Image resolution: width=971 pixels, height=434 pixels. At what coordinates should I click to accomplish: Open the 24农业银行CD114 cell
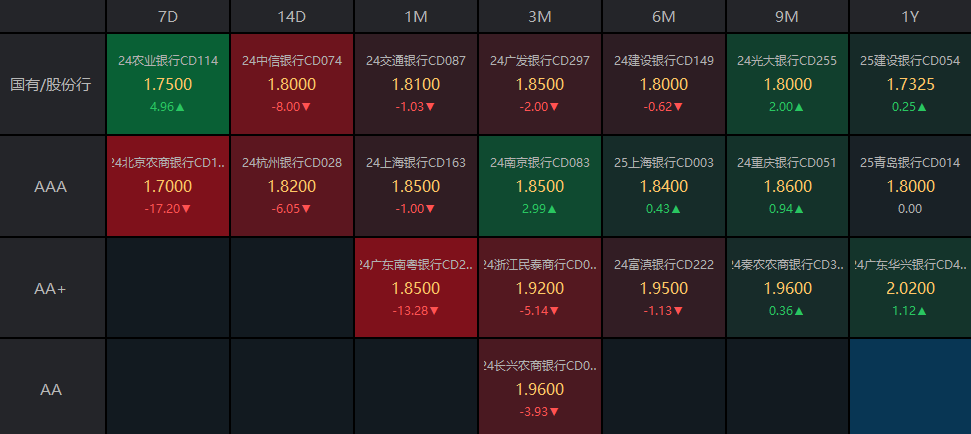(168, 84)
